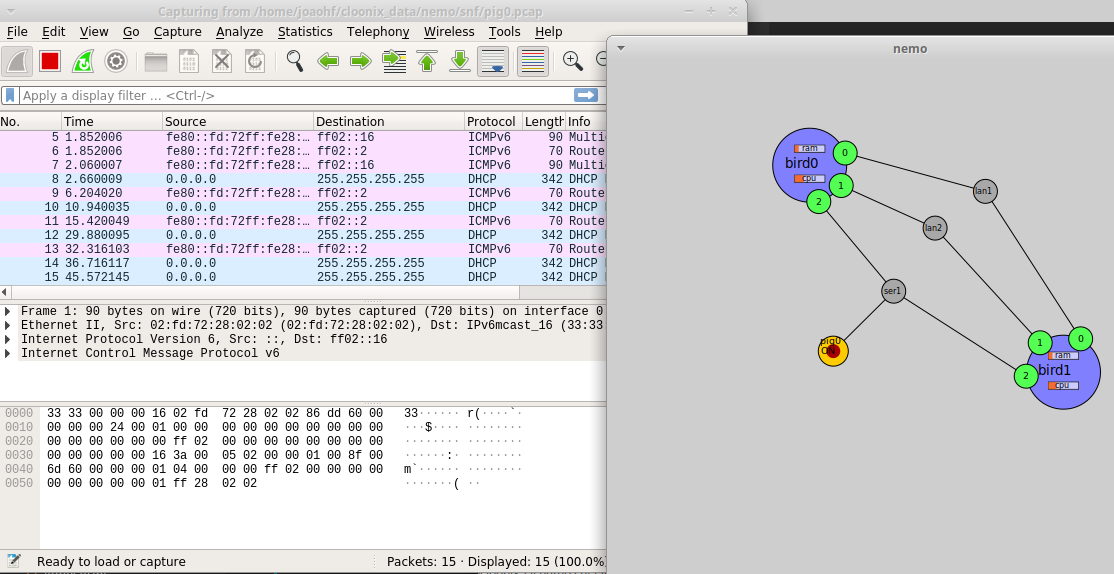Image resolution: width=1114 pixels, height=574 pixels.
Task: Click the bird0 ram indicator
Action: 809,148
